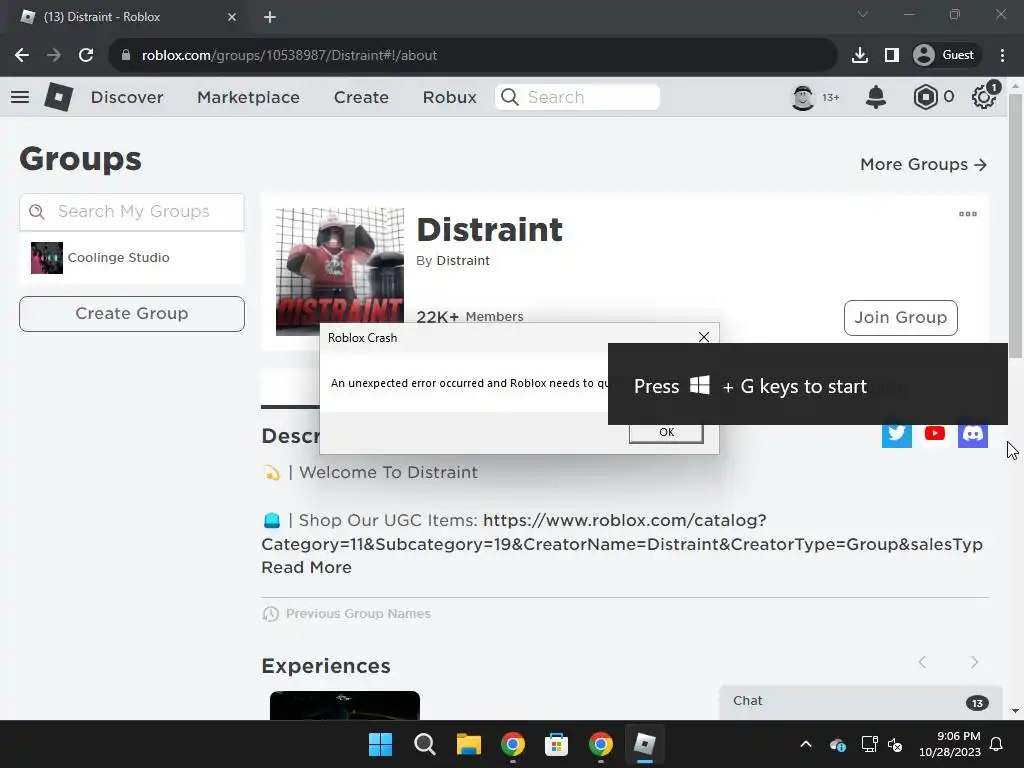The height and width of the screenshot is (768, 1024).
Task: Open the tab search chevron
Action: [863, 14]
